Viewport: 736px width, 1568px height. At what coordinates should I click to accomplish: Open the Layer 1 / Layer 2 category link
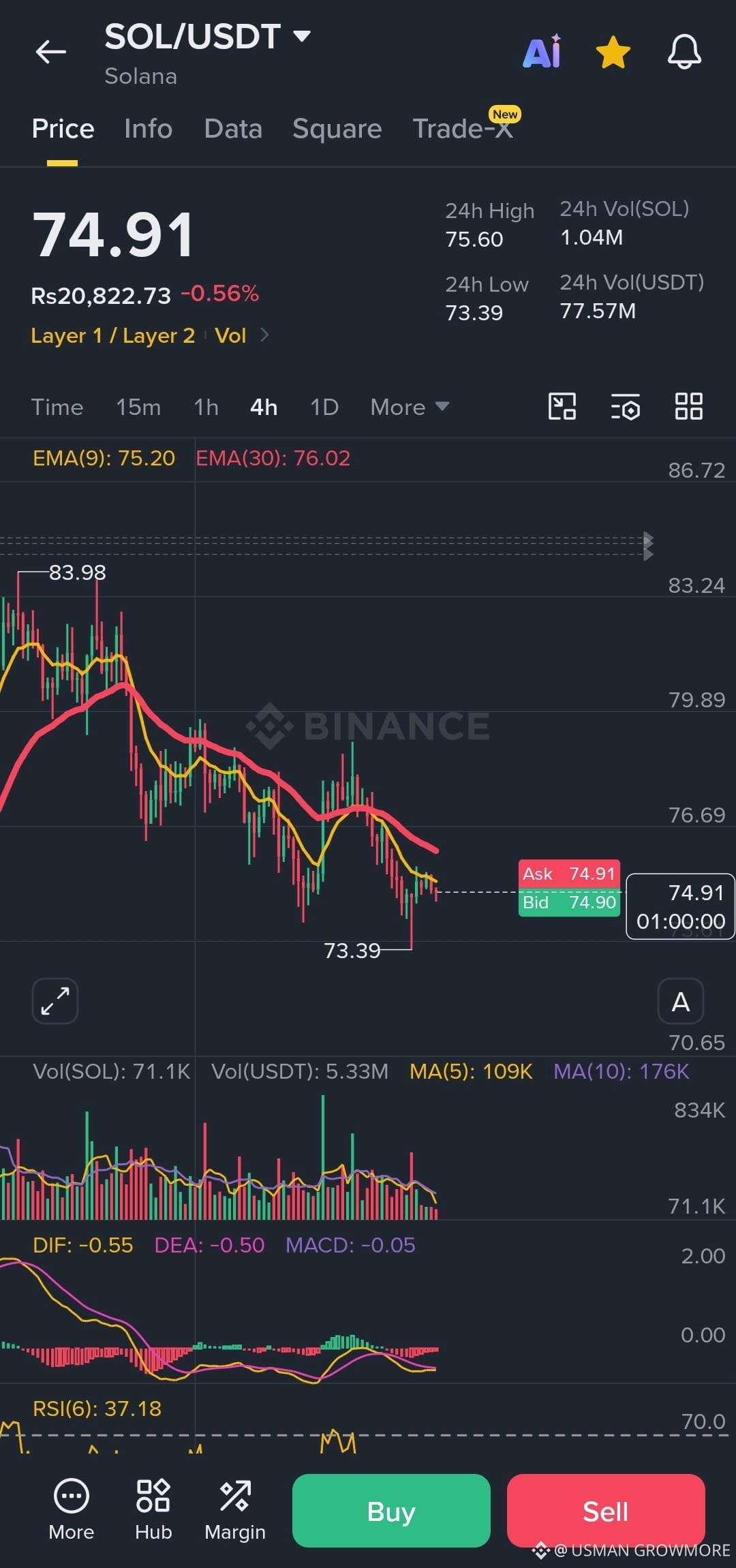pyautogui.click(x=113, y=335)
